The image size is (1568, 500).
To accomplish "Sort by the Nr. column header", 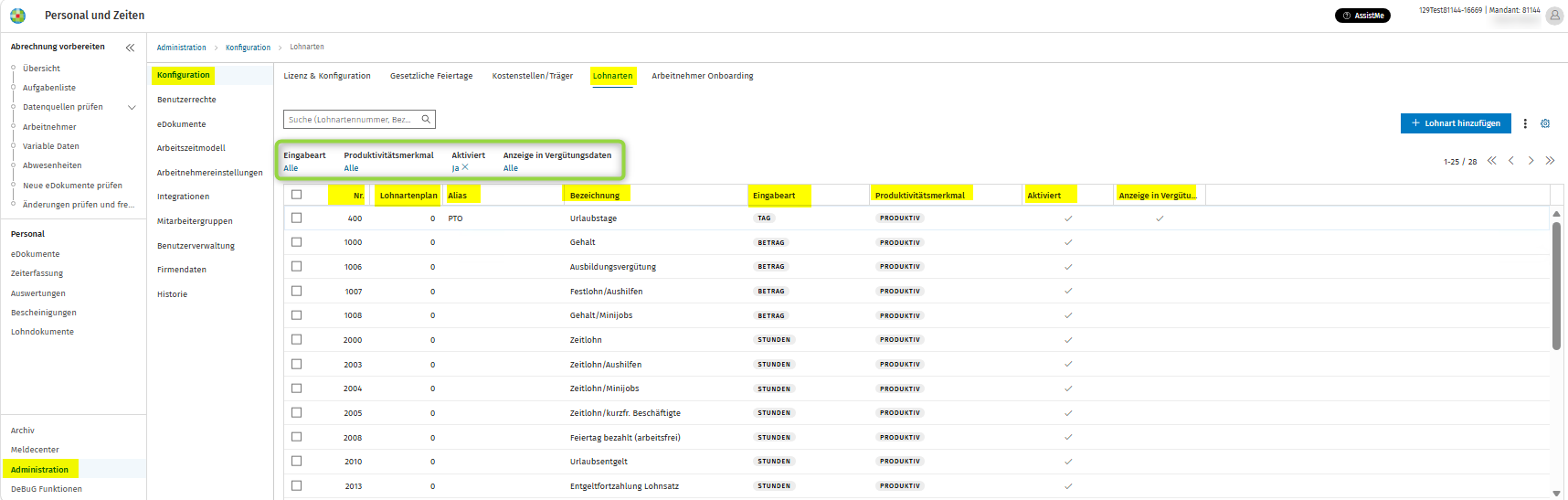I will click(358, 196).
